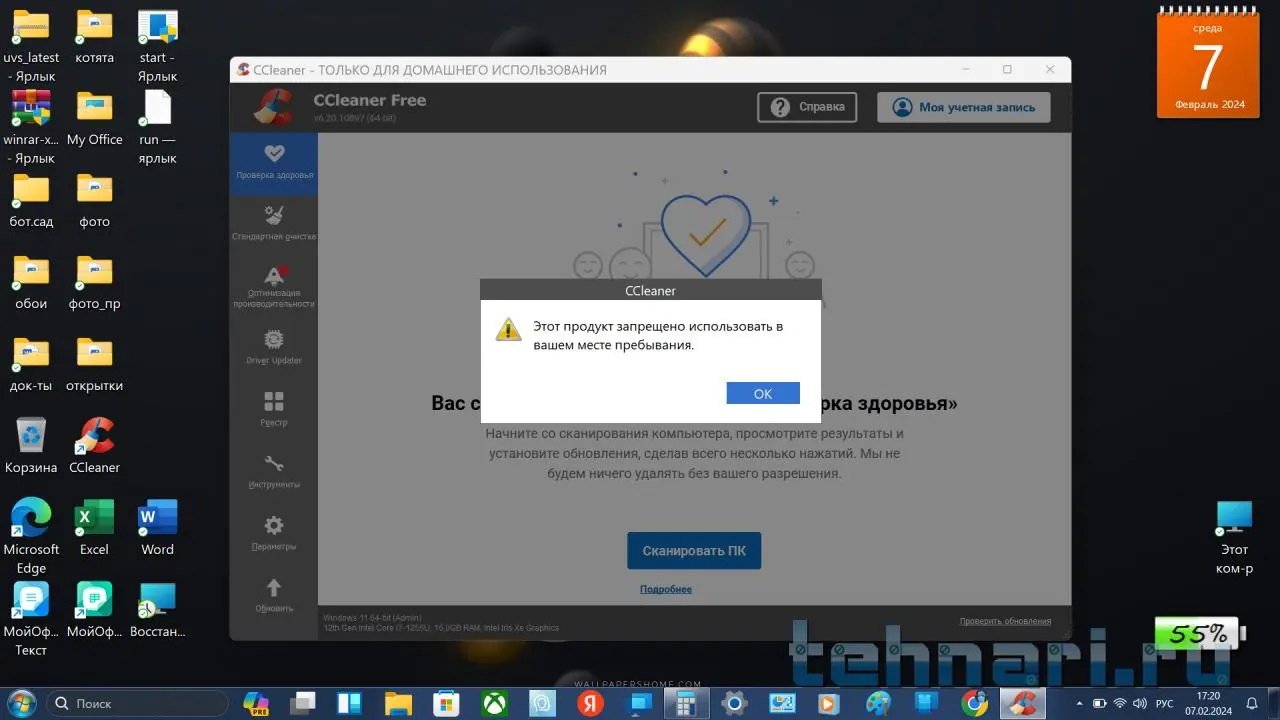Open File Explorer from the taskbar
The width and height of the screenshot is (1280, 720).
(399, 703)
